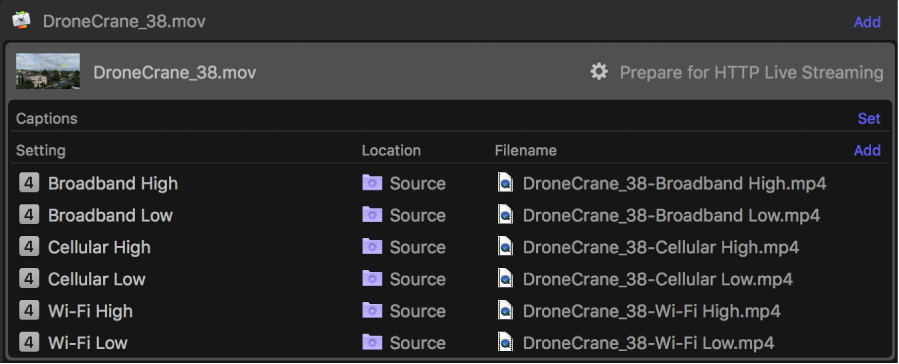Click the MPEG-4 badge icon for Wi-Fi Low

[x=29, y=343]
